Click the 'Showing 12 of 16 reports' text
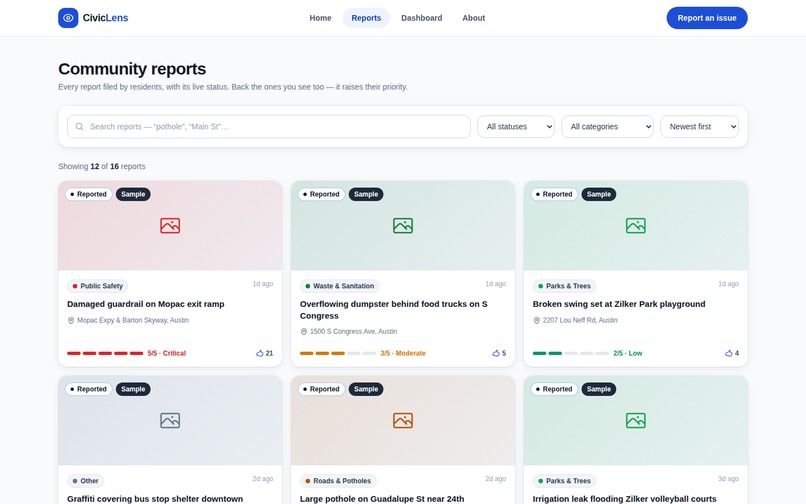 102,167
